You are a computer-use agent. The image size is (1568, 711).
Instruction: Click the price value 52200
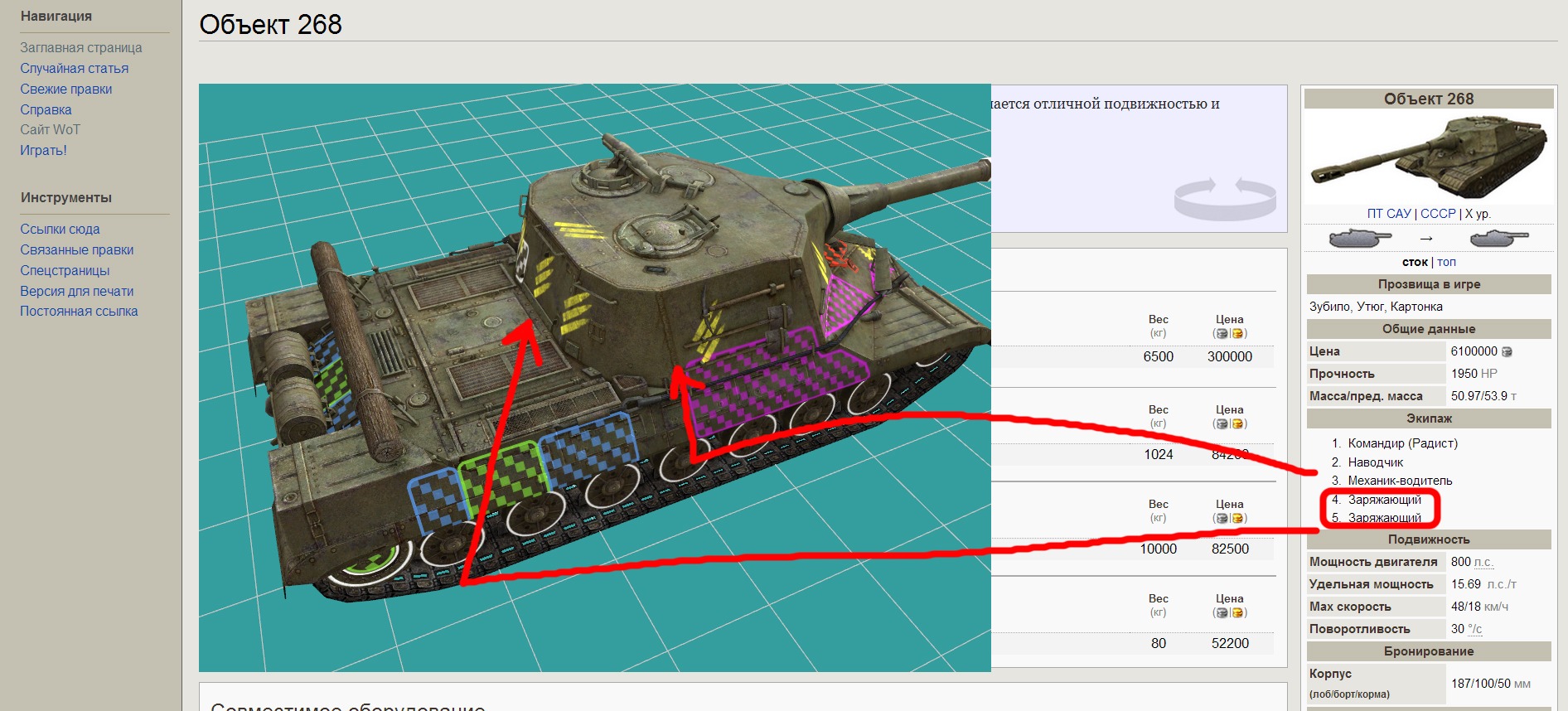point(1230,643)
